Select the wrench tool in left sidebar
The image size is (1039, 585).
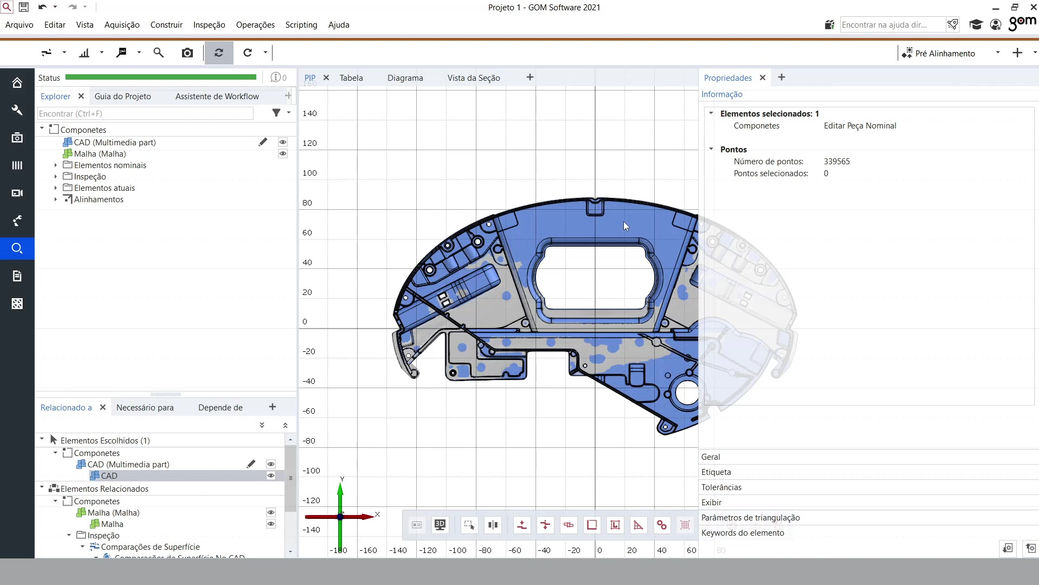point(17,110)
